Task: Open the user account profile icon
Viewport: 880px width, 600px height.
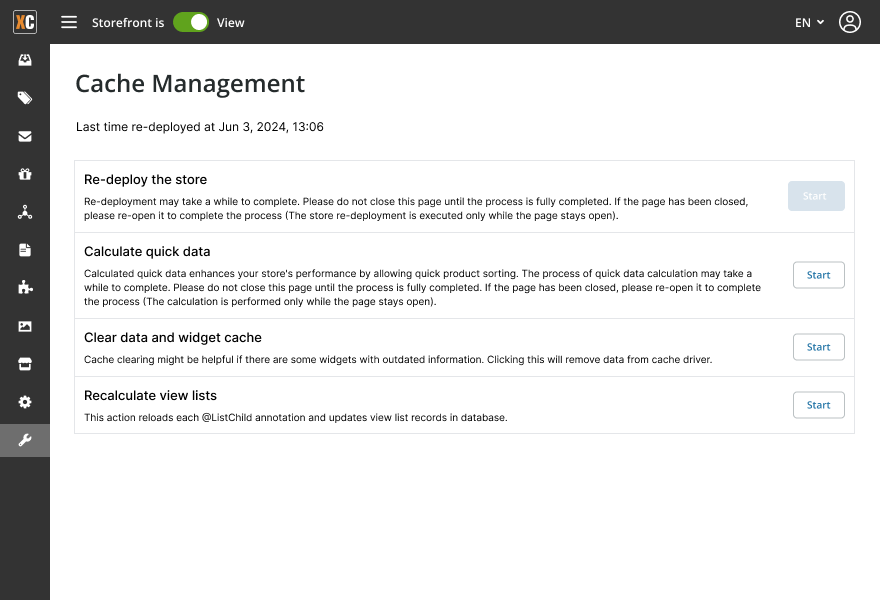Action: point(850,22)
